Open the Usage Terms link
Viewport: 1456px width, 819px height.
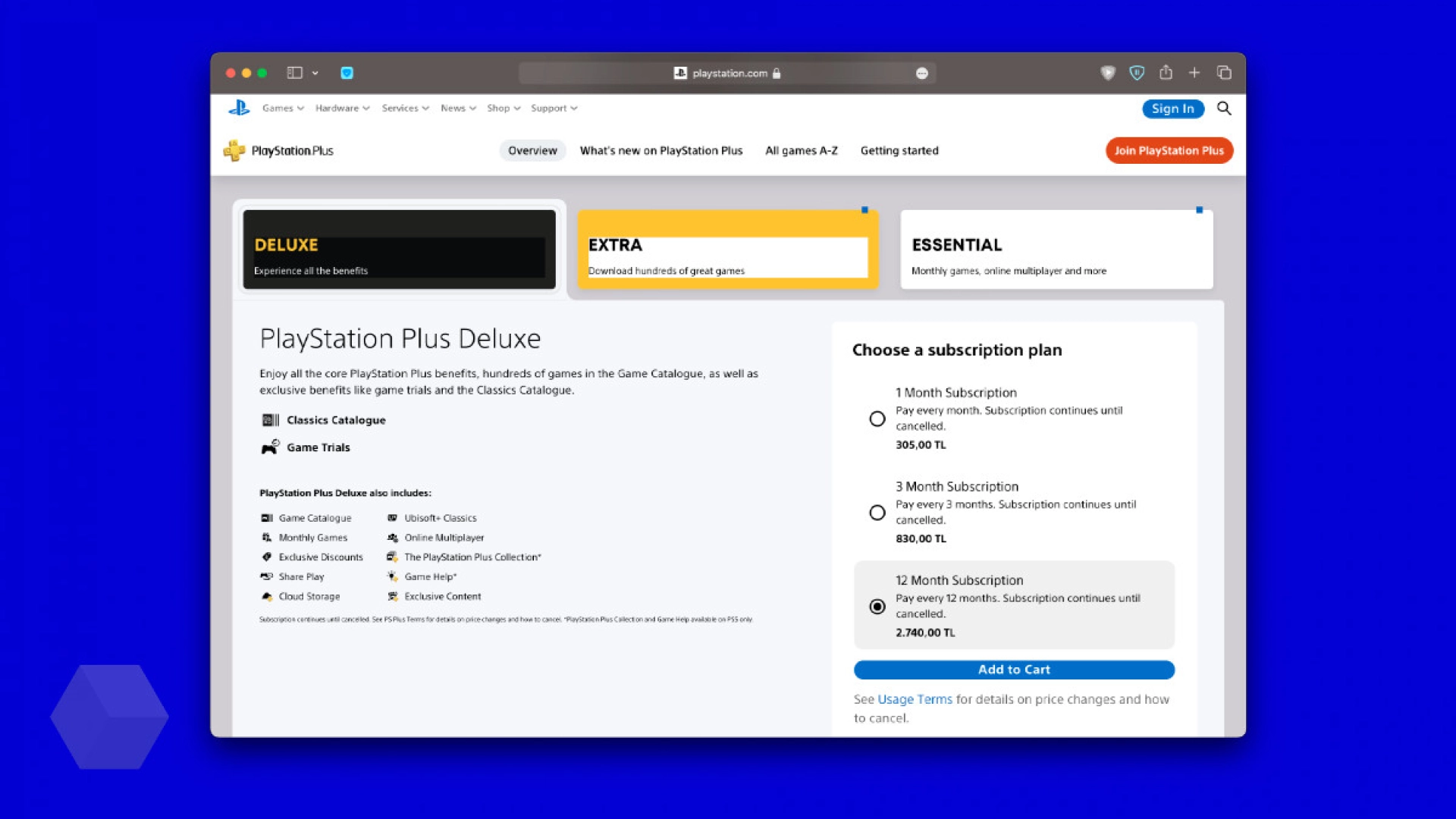(915, 699)
